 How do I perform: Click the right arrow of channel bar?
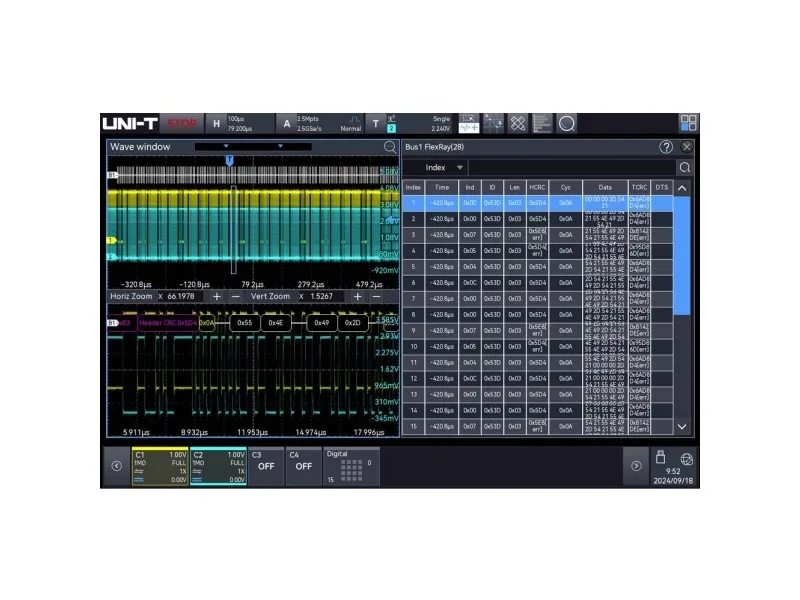tap(636, 466)
